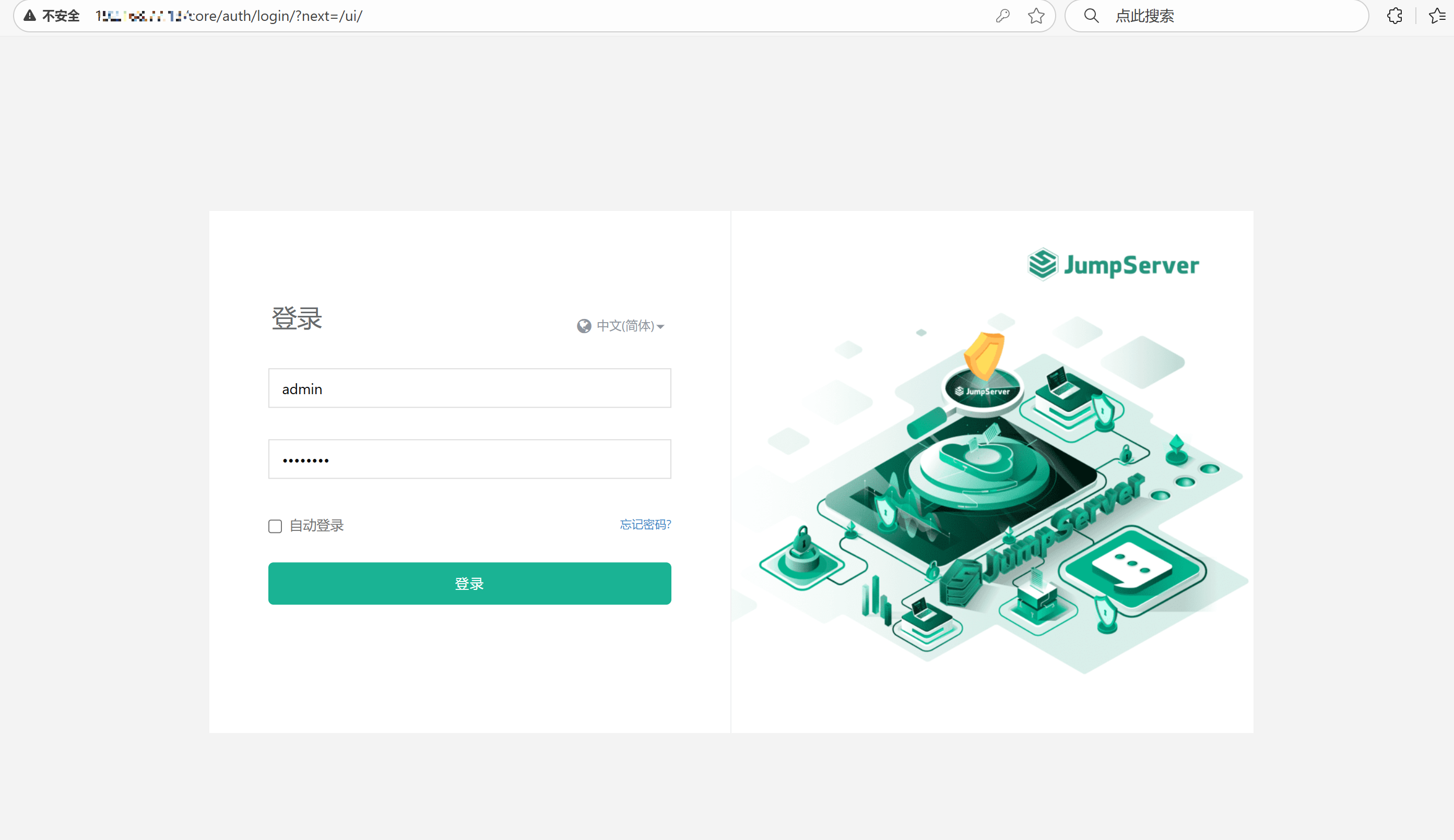The width and height of the screenshot is (1454, 840).
Task: Click the browser address bar URL
Action: click(231, 16)
